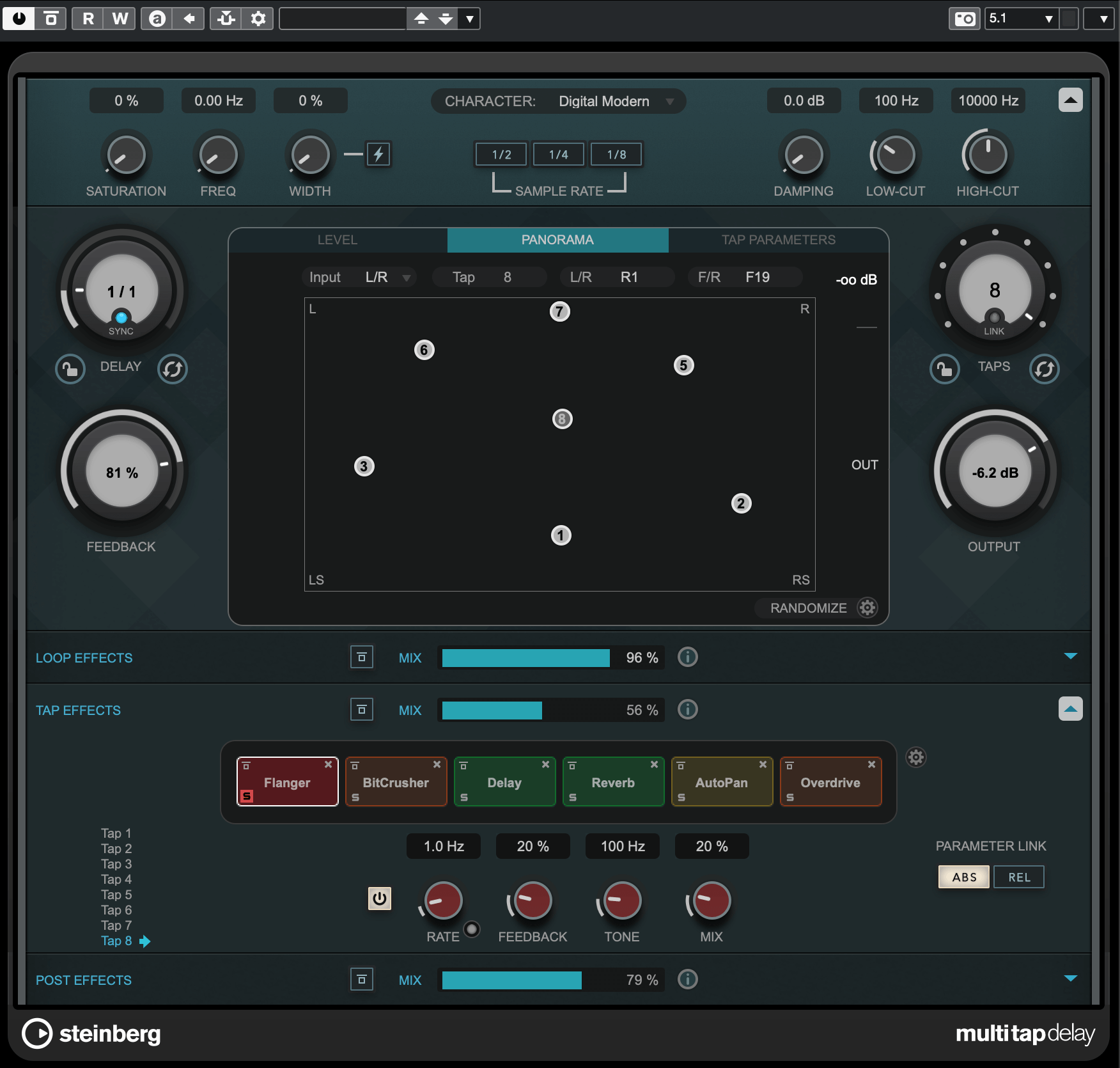Bypass Loop Effects with its bypass icon
Image resolution: width=1120 pixels, height=1068 pixels.
pos(361,657)
